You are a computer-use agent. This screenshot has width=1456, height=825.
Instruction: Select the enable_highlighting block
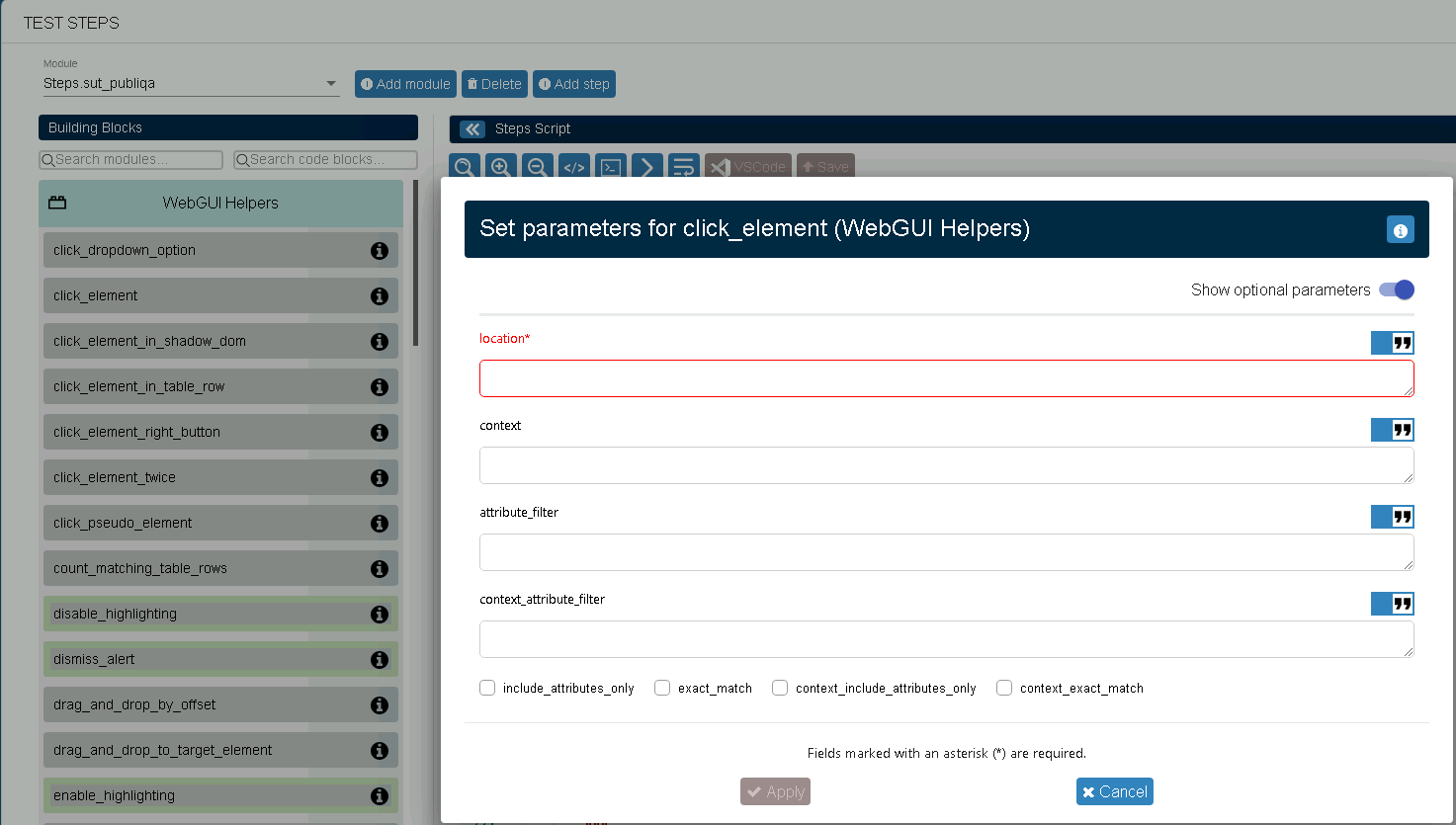pos(220,796)
